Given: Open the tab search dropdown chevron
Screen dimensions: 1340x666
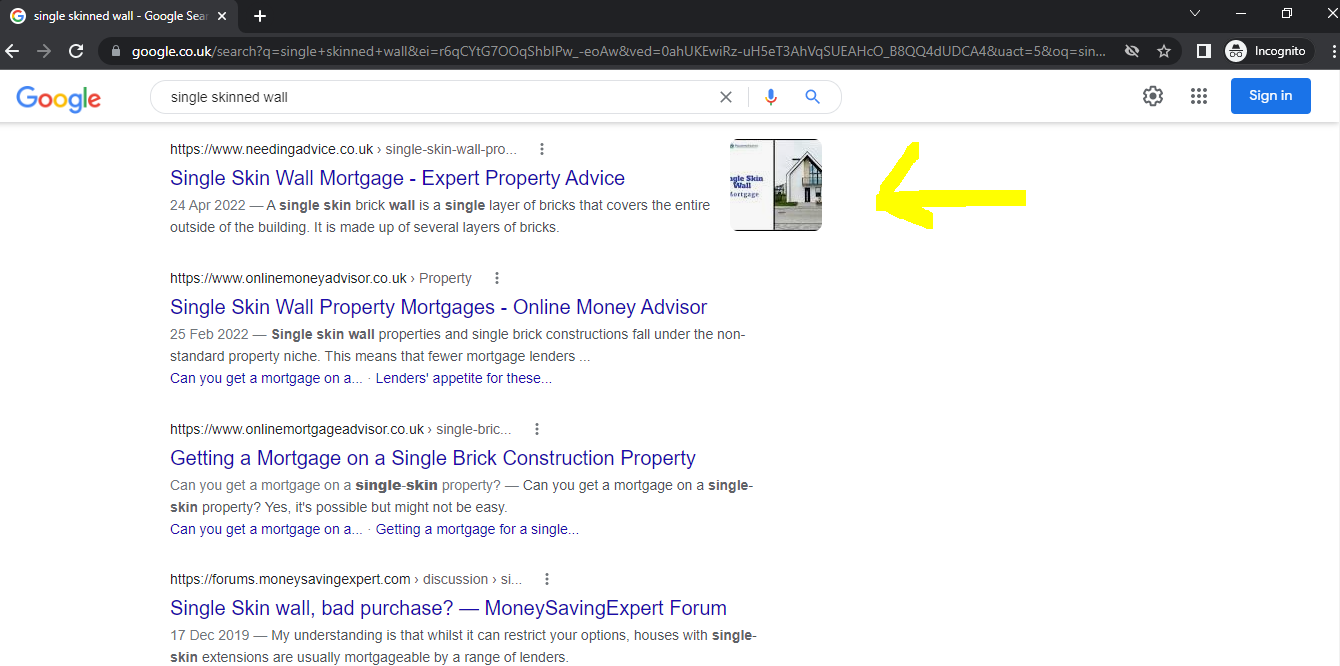Looking at the screenshot, I should point(1195,14).
